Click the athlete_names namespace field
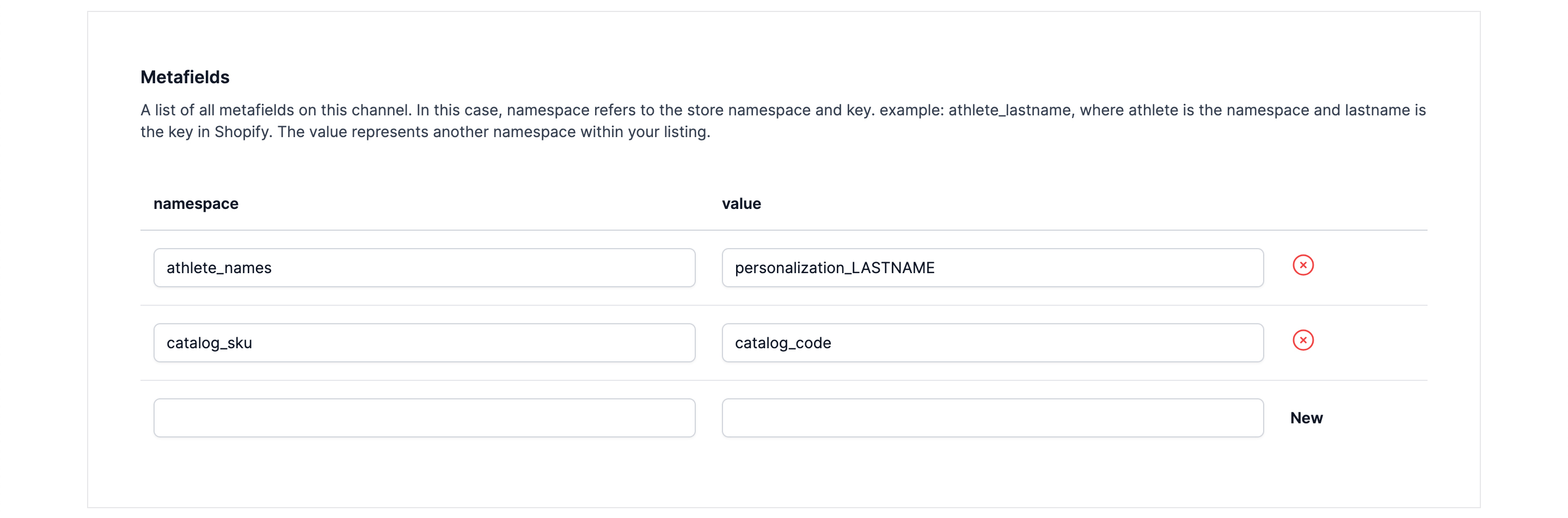The image size is (1568, 518). tap(424, 268)
